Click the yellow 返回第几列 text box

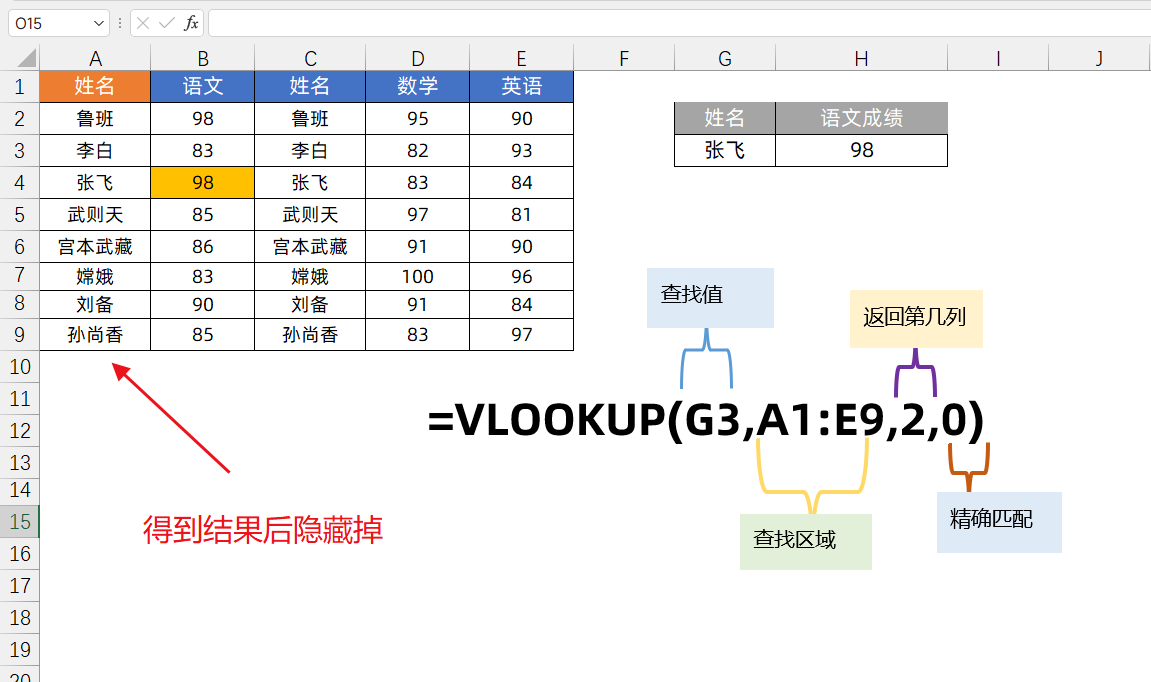coord(916,318)
